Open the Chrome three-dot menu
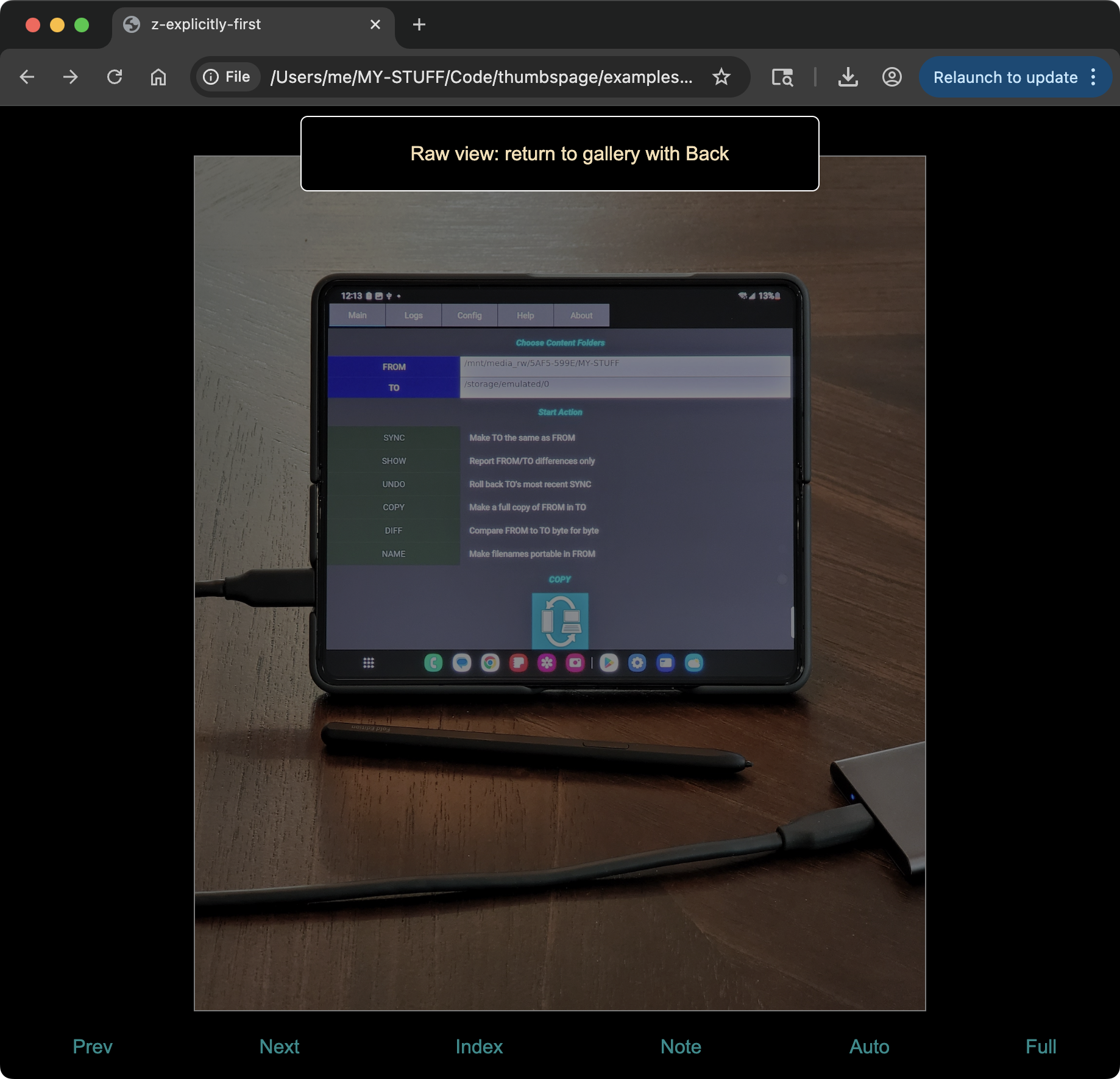This screenshot has height=1079, width=1120. (x=1094, y=77)
